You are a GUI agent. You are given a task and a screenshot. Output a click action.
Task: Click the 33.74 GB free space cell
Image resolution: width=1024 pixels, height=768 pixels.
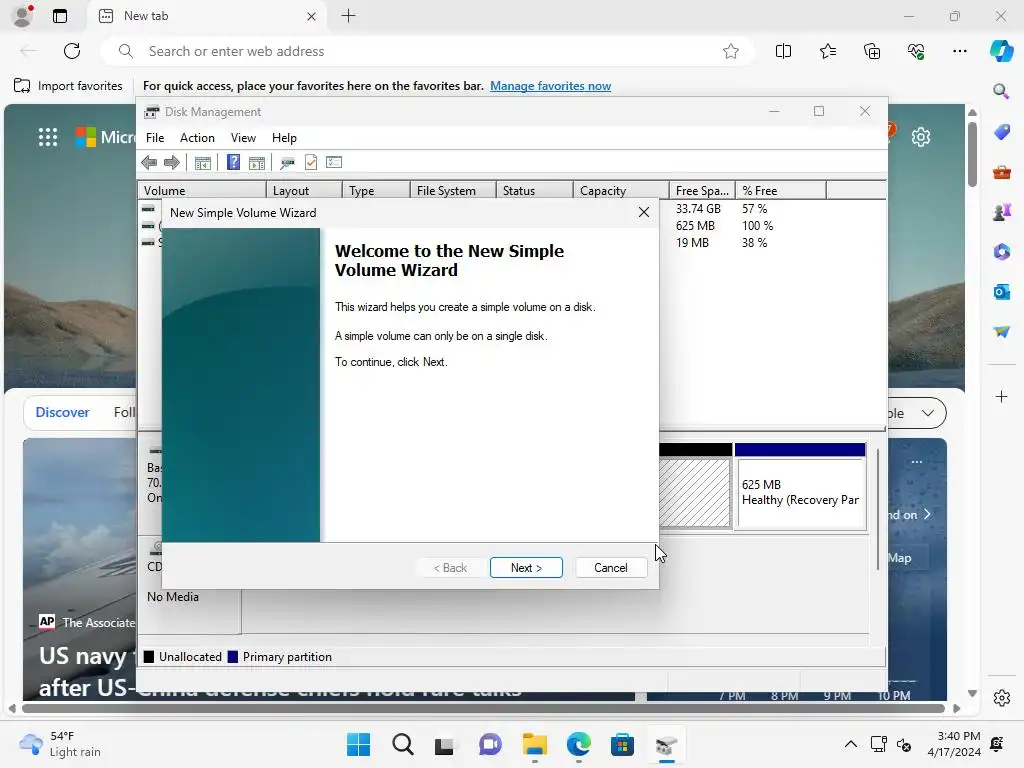tap(698, 209)
